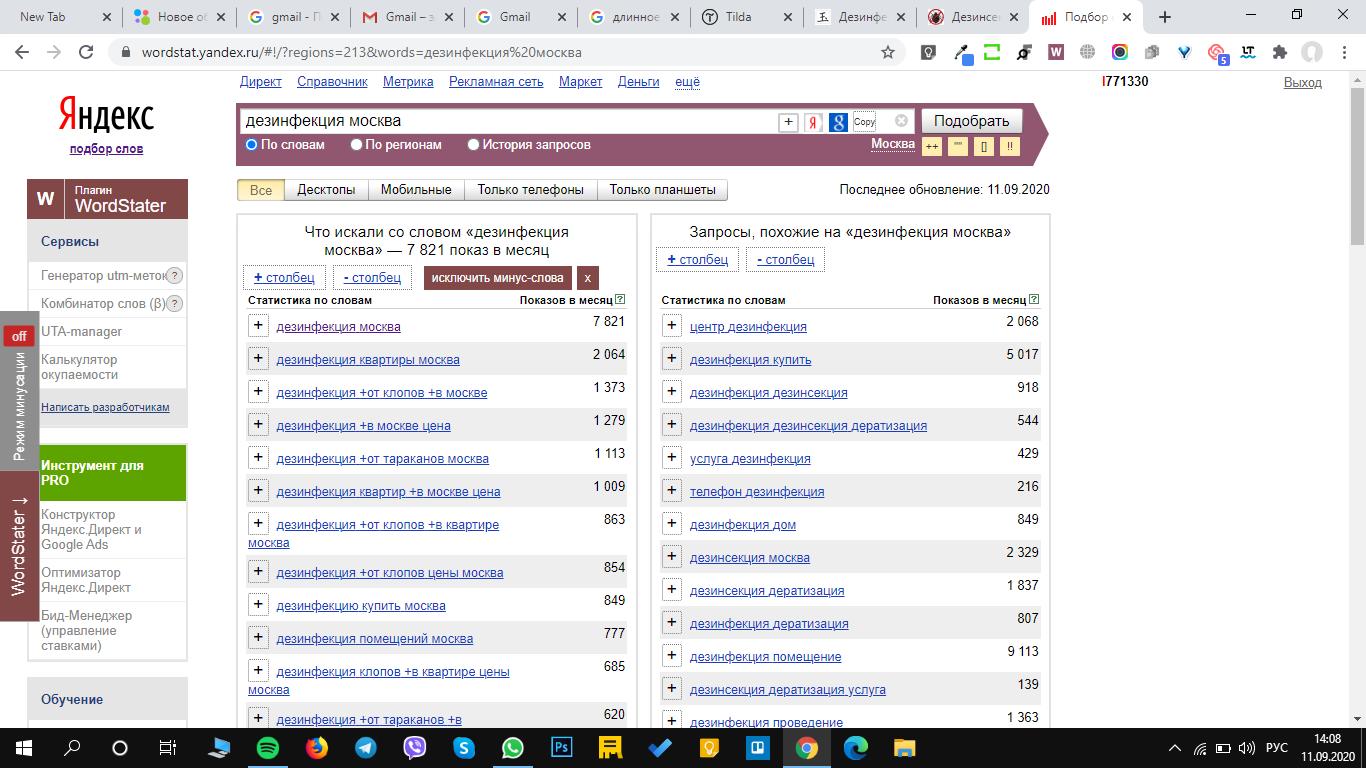
Task: Switch to the 'Только планшеты' tab
Action: click(x=663, y=190)
